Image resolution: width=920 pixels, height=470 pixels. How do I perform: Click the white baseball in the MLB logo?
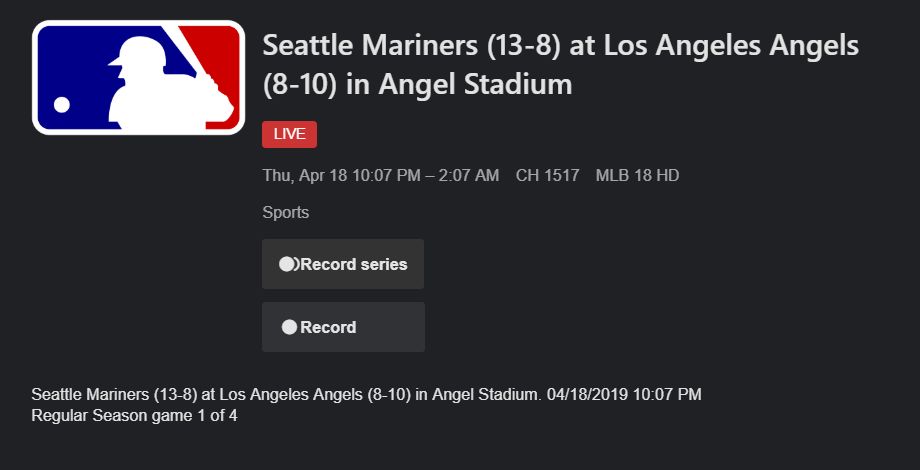[x=62, y=104]
